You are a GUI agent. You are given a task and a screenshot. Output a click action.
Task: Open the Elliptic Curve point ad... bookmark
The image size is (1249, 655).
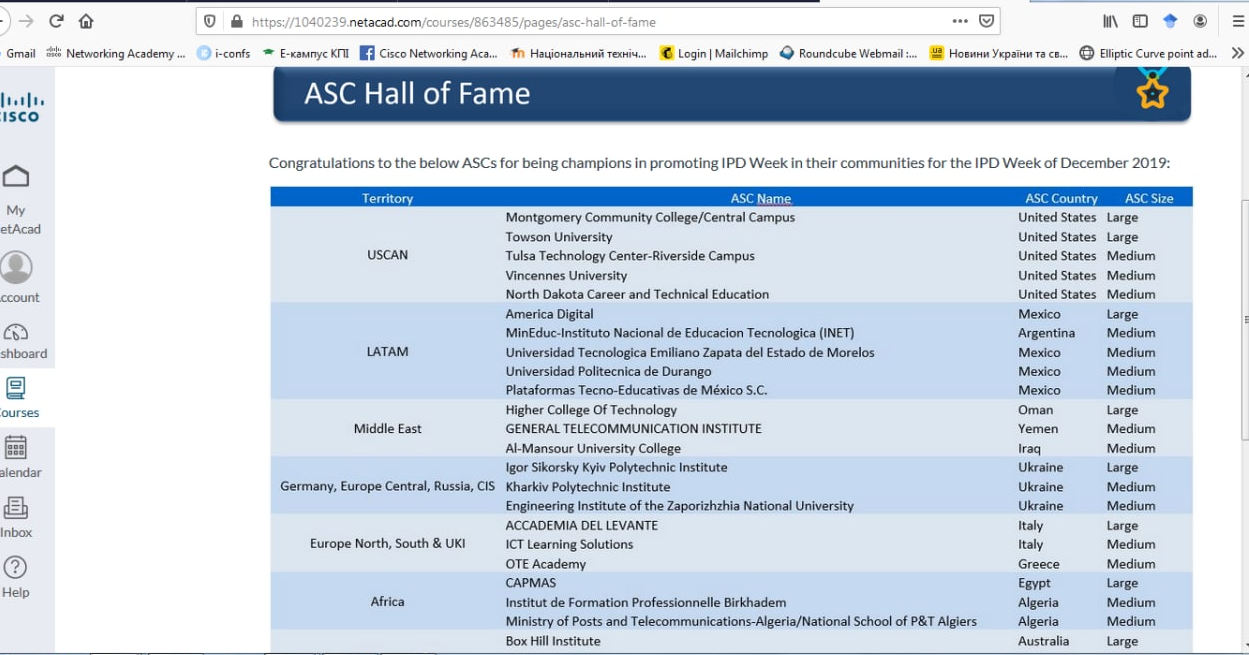(x=1149, y=54)
